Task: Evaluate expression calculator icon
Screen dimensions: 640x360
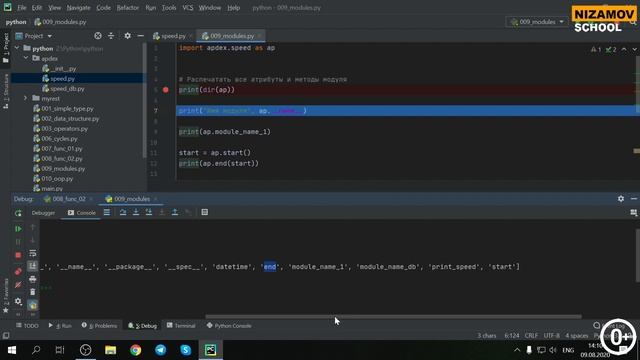Action: [x=204, y=212]
